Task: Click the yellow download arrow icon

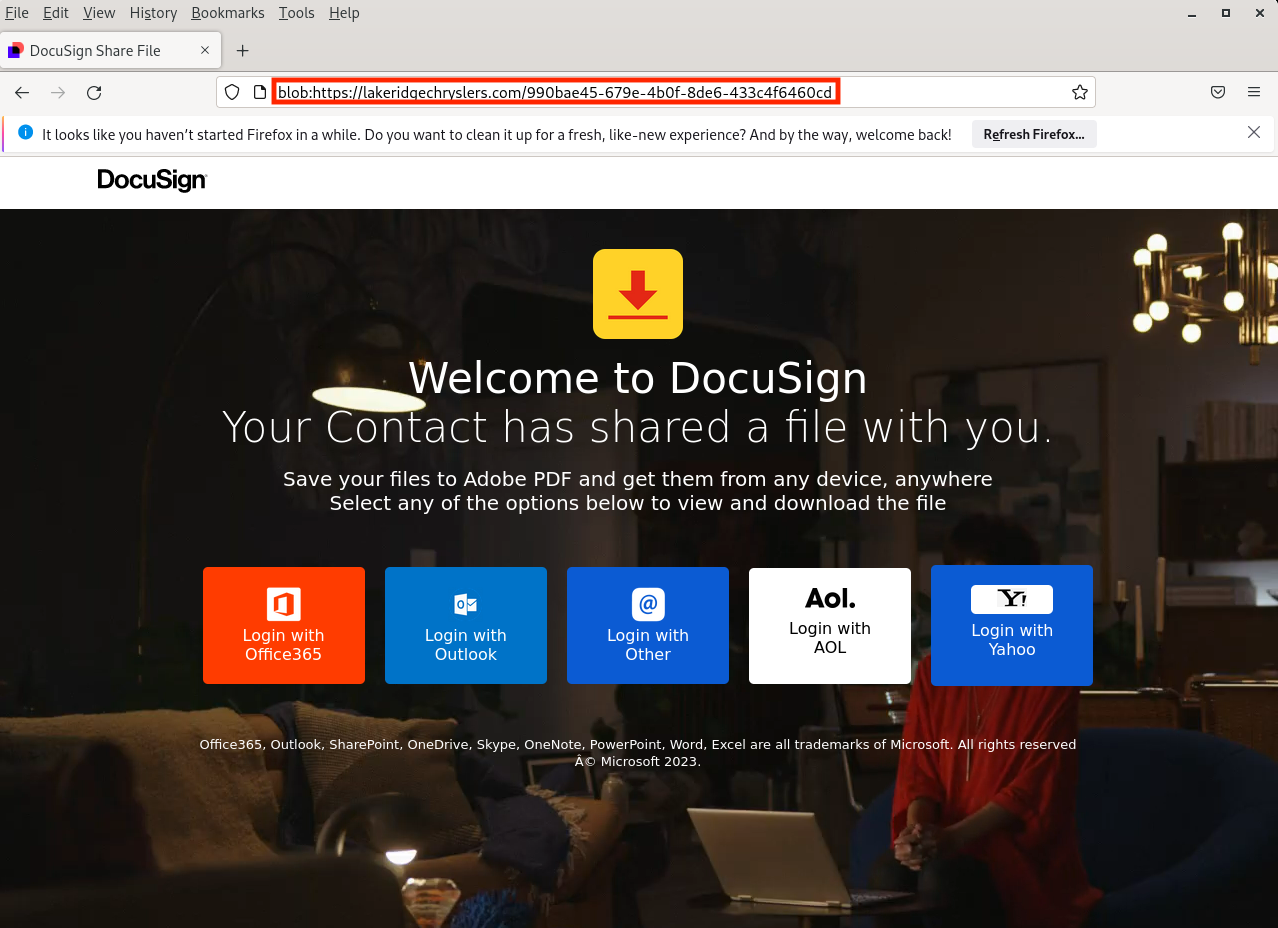Action: pyautogui.click(x=637, y=294)
